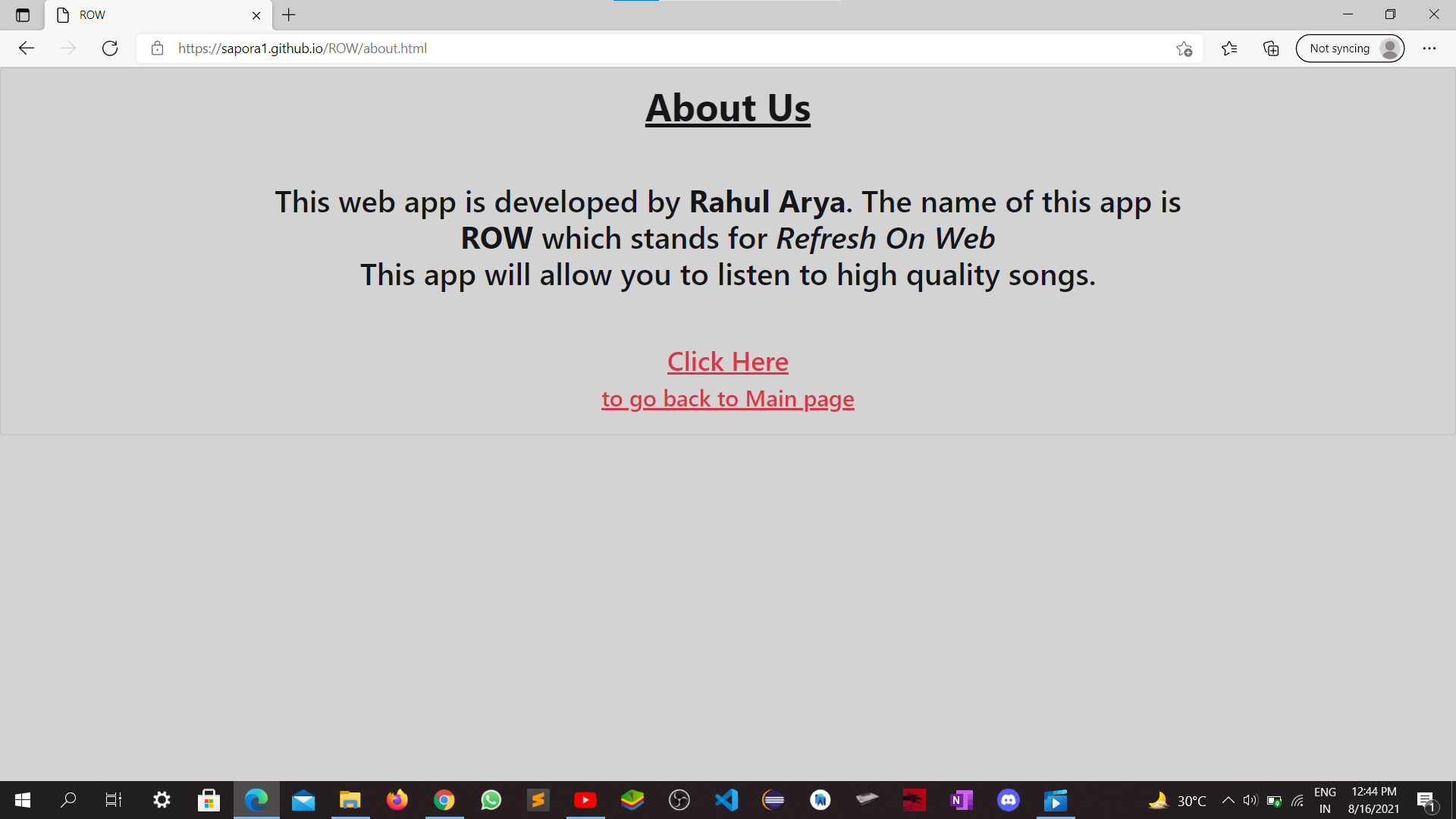This screenshot has height=819, width=1456.
Task: Launch Discord from the taskbar
Action: (1008, 800)
